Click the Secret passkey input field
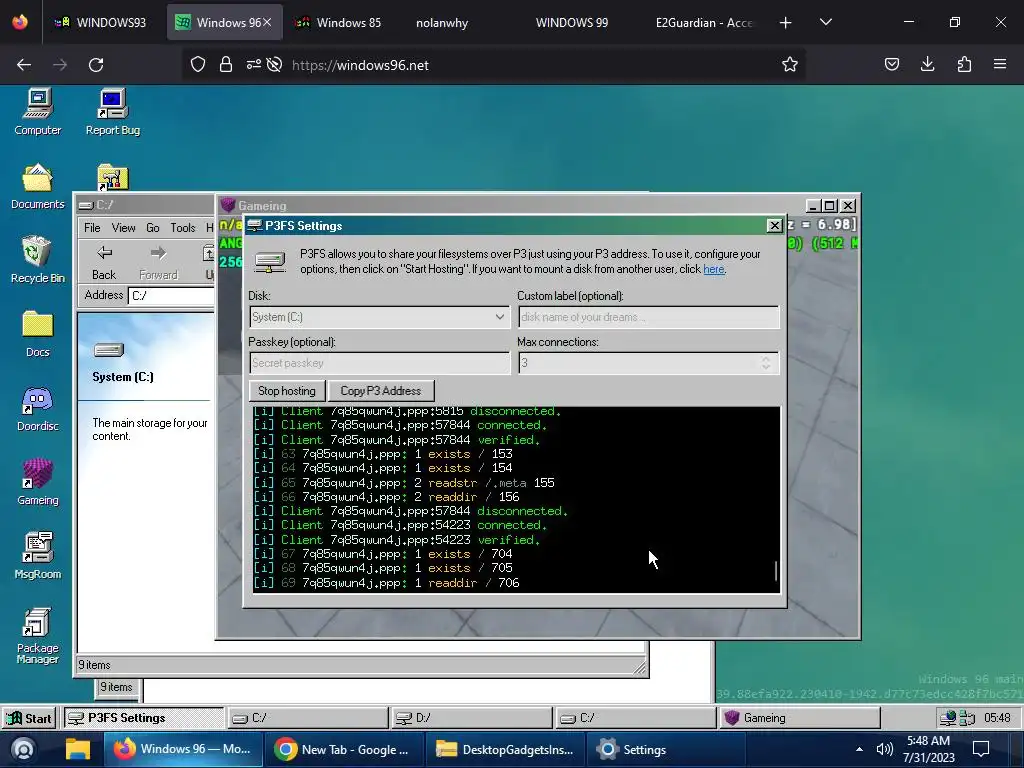This screenshot has height=768, width=1024. coord(379,363)
